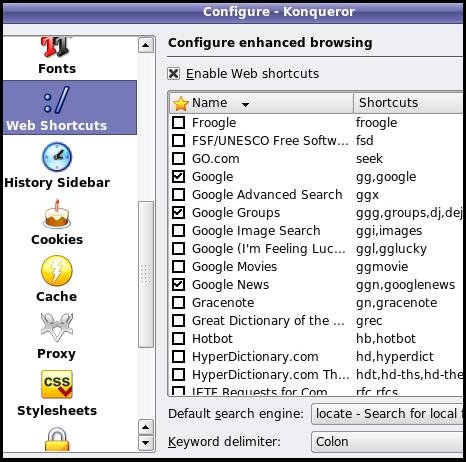Open the padlock icon below Stylesheets
The image size is (466, 462).
(57, 439)
